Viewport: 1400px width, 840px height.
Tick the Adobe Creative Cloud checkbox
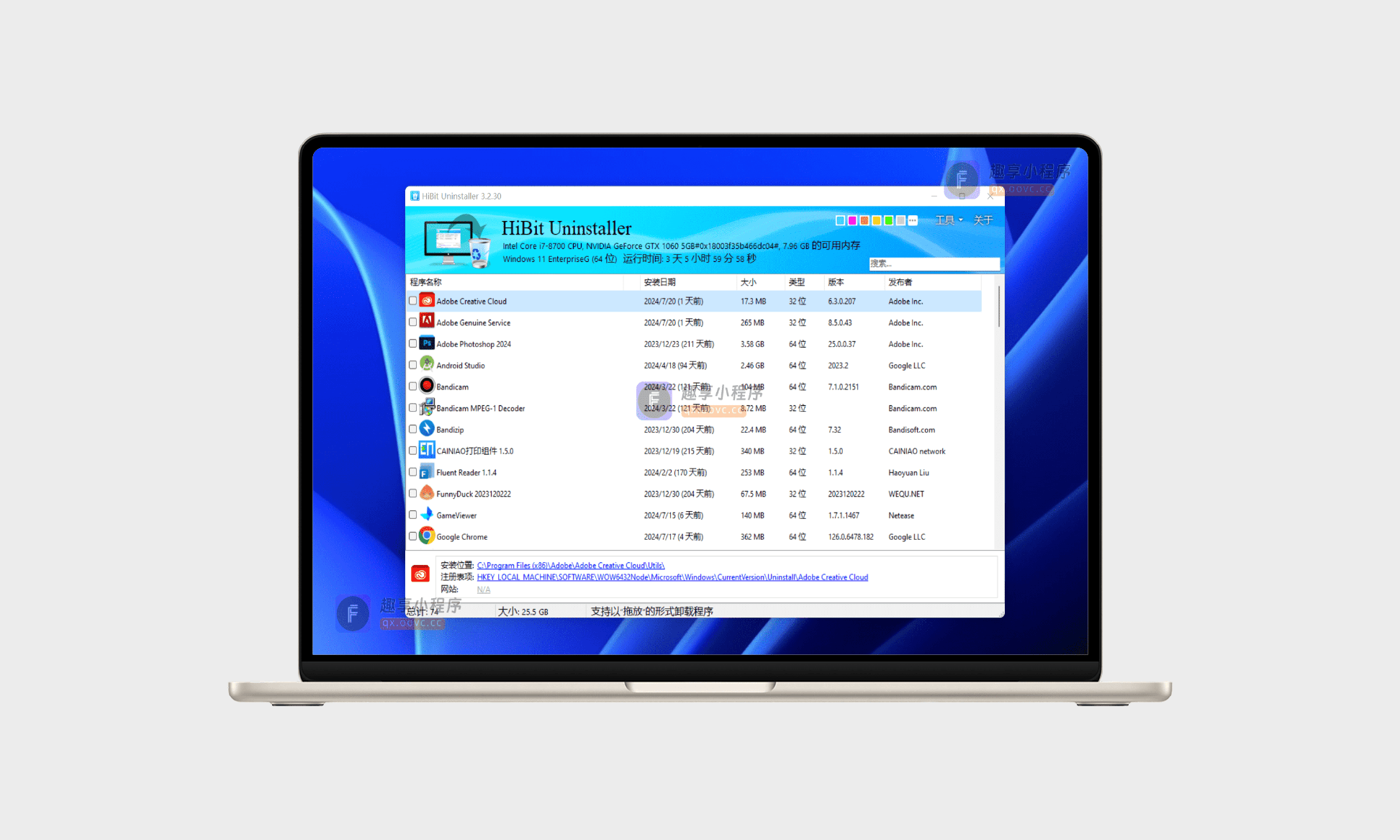pos(412,301)
